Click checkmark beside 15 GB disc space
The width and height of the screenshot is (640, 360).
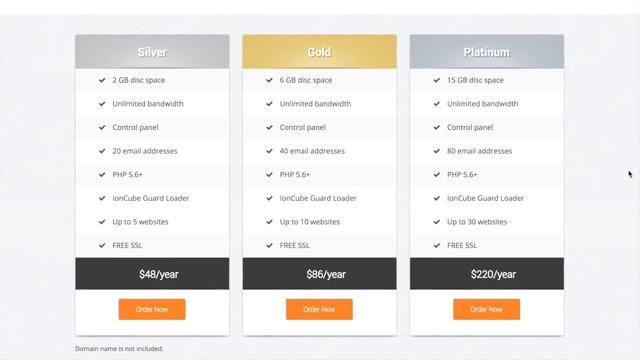point(437,80)
